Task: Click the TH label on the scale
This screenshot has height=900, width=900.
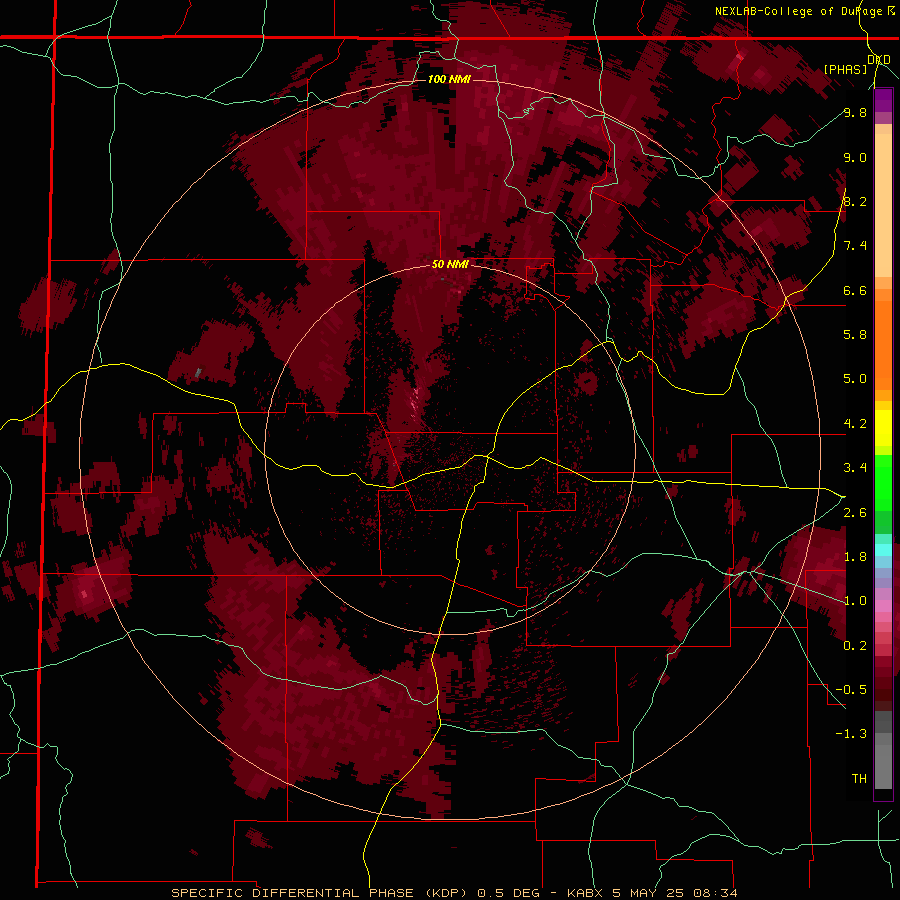Action: coord(859,779)
